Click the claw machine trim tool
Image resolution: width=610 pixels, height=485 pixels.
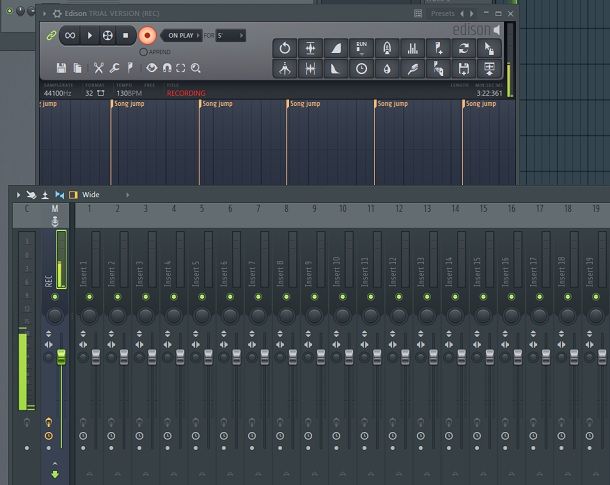pos(285,69)
